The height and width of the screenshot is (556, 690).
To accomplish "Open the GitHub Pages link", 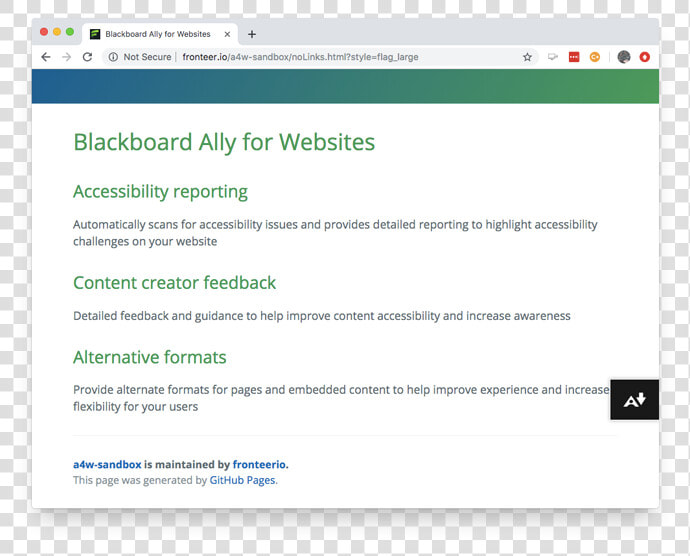I will [x=242, y=480].
